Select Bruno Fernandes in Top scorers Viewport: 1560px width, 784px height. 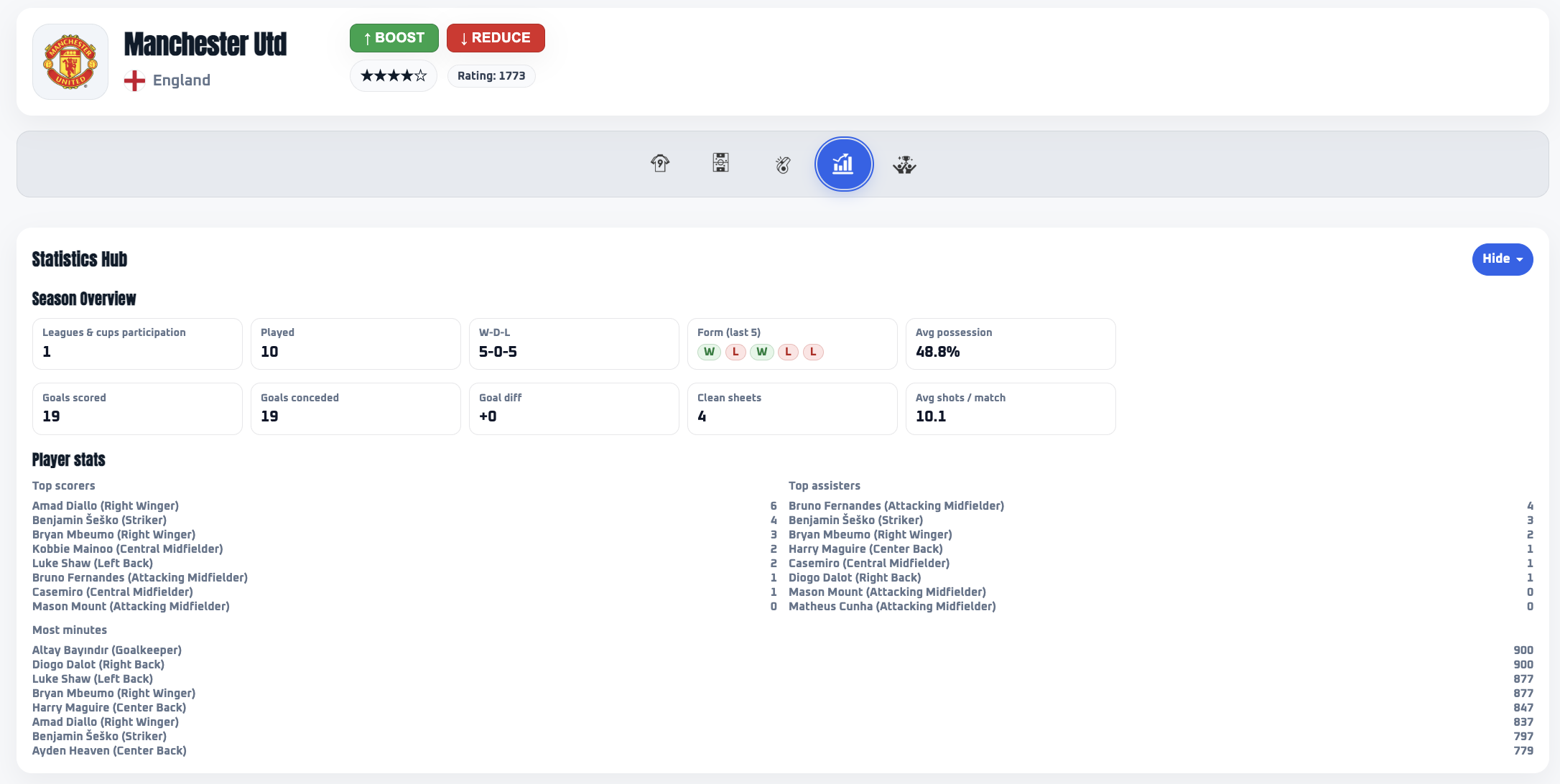coord(404,578)
